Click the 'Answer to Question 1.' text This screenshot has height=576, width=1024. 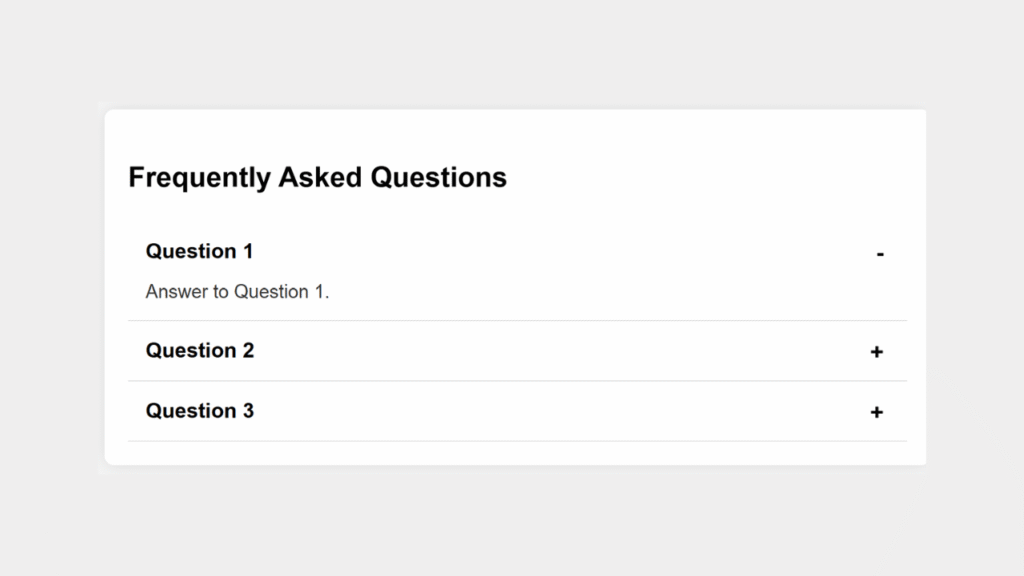click(237, 292)
